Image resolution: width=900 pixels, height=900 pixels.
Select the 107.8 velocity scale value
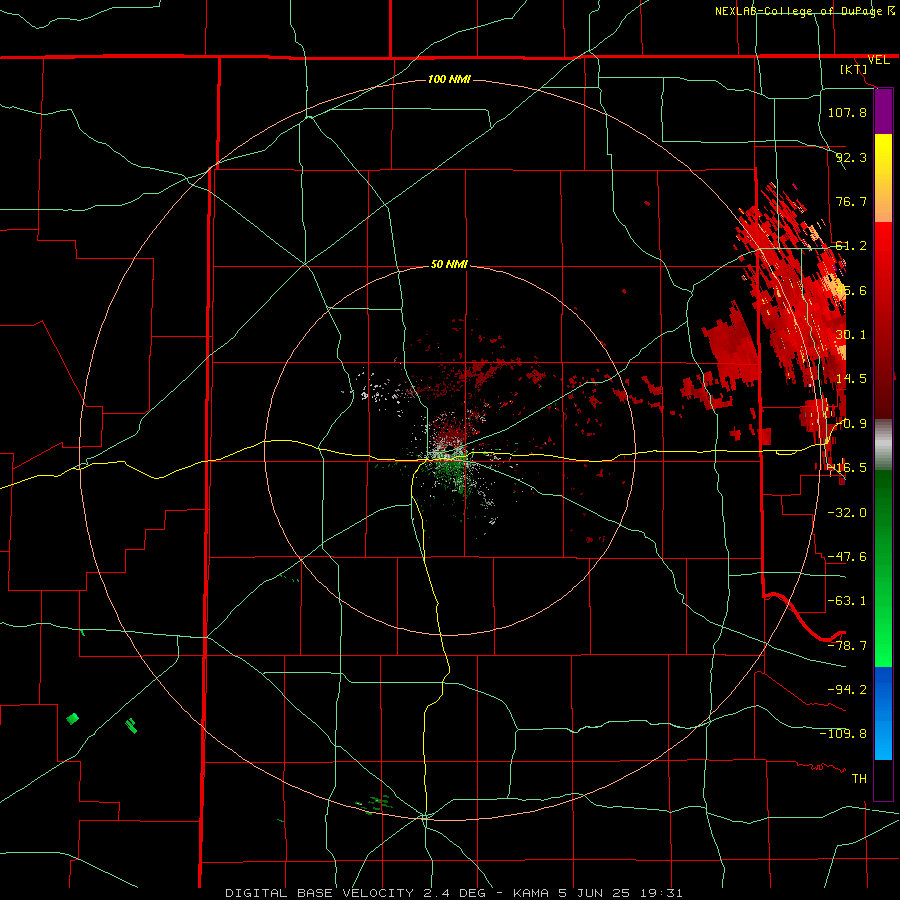point(847,112)
